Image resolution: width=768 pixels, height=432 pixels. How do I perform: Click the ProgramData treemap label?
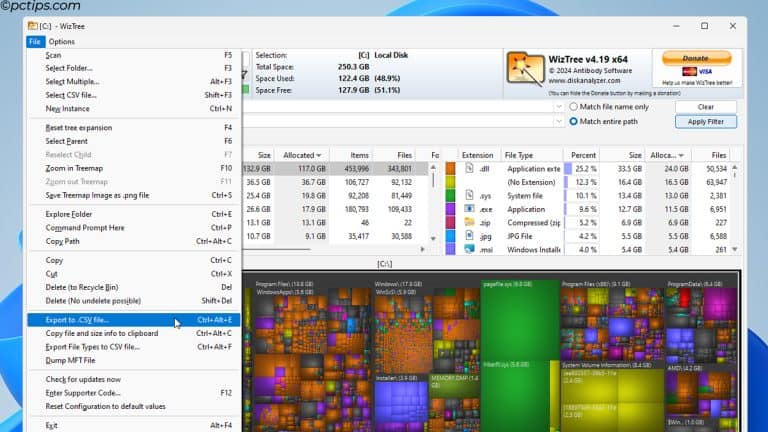coord(695,284)
